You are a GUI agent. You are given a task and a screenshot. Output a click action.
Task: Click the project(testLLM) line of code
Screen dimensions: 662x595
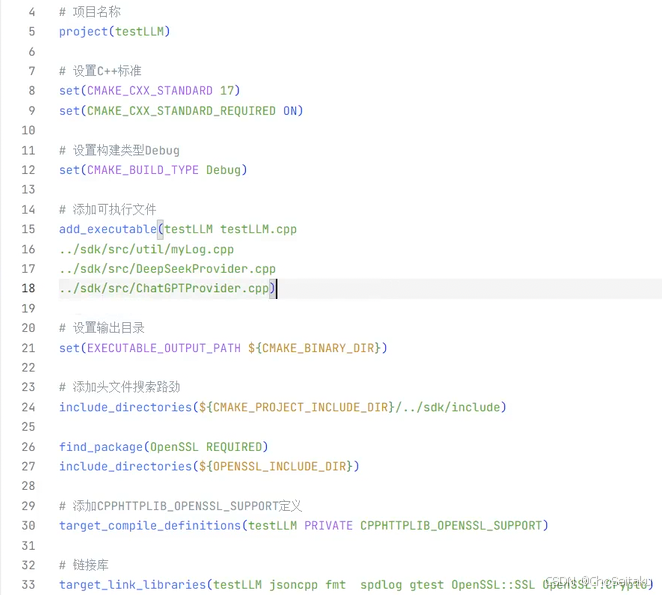pos(114,32)
